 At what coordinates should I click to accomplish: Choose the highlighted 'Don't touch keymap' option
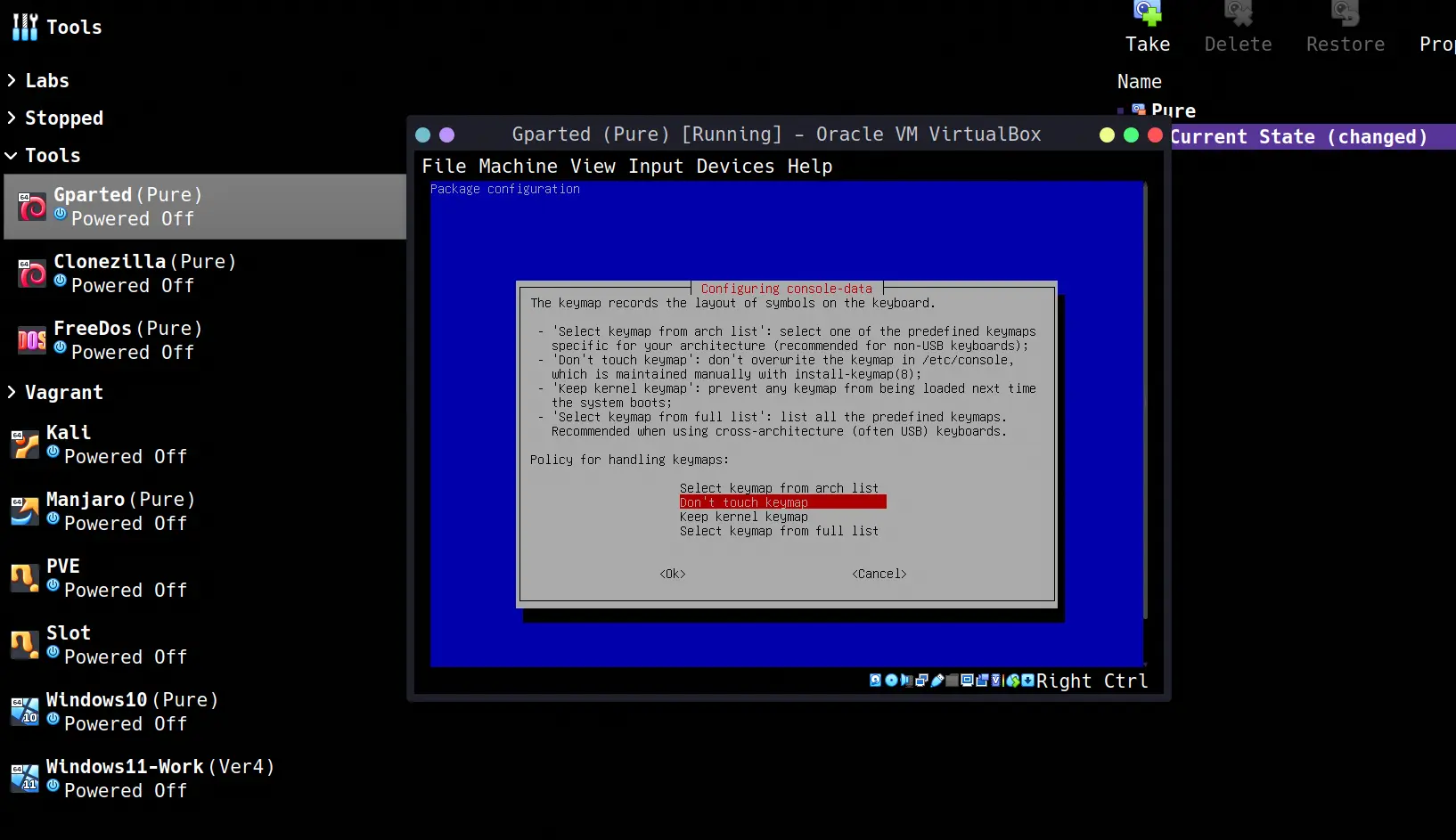(782, 502)
